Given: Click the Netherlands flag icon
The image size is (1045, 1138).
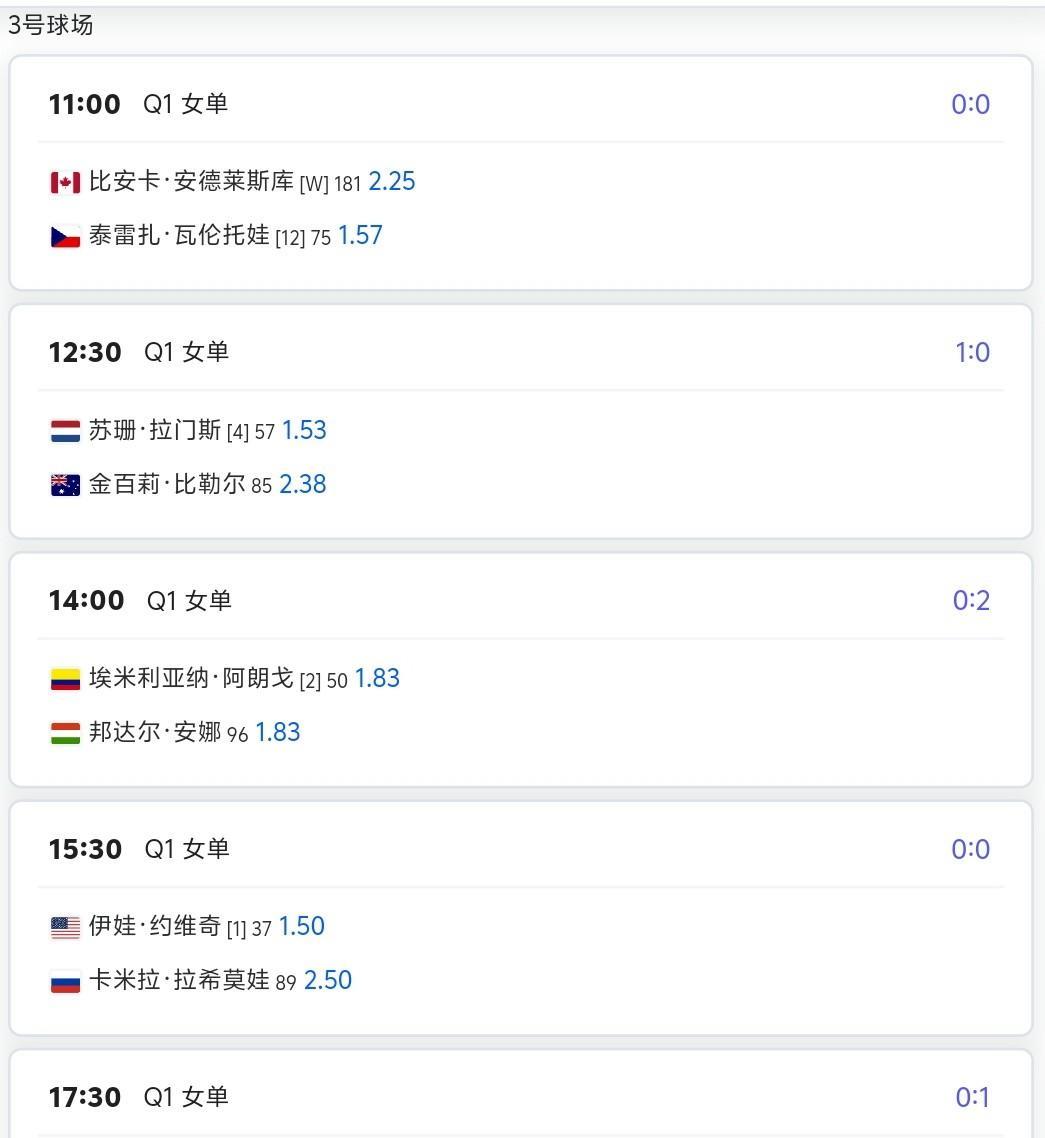Looking at the screenshot, I should pos(65,431).
